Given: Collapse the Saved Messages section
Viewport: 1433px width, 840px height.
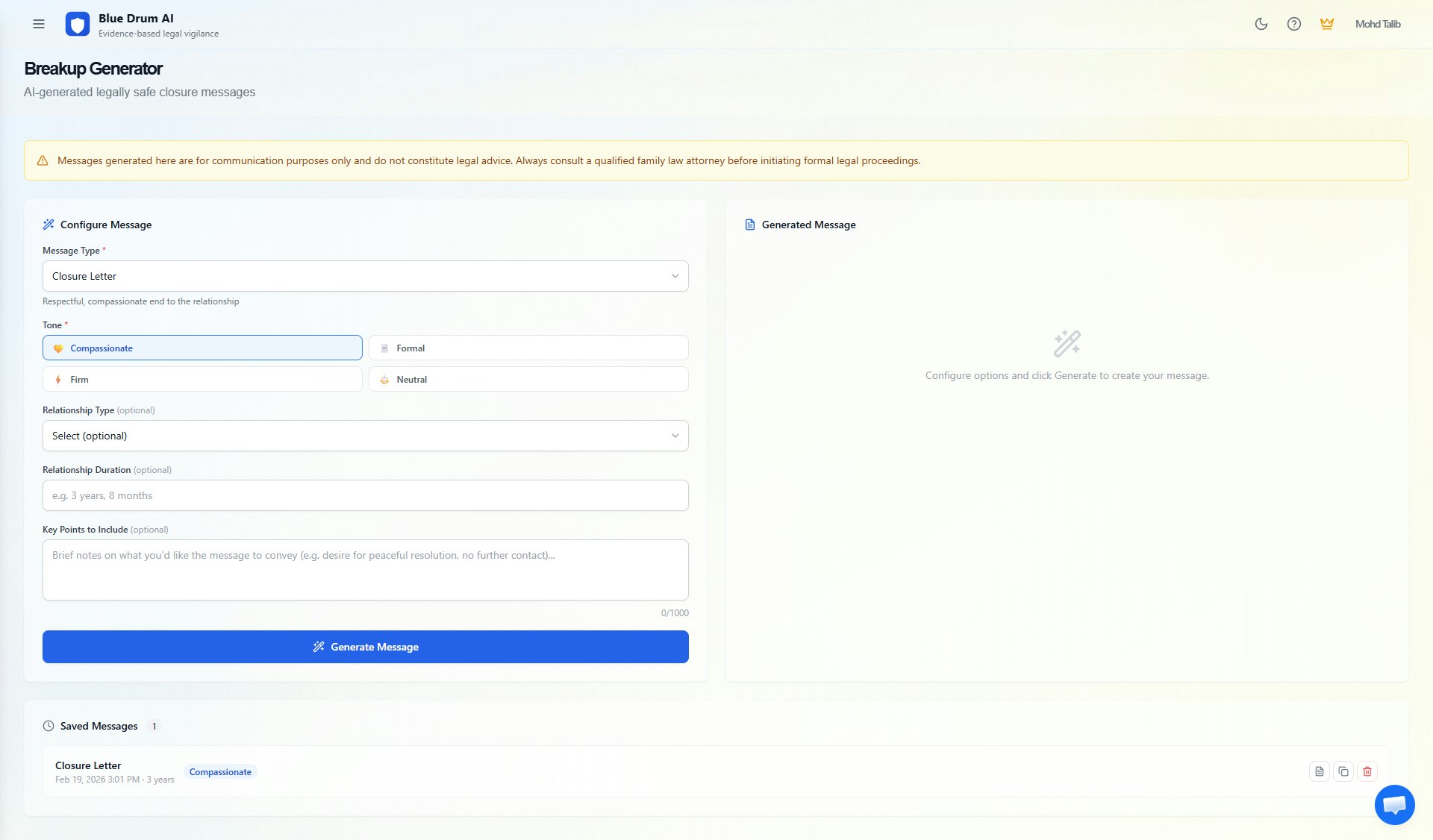Looking at the screenshot, I should [x=99, y=726].
